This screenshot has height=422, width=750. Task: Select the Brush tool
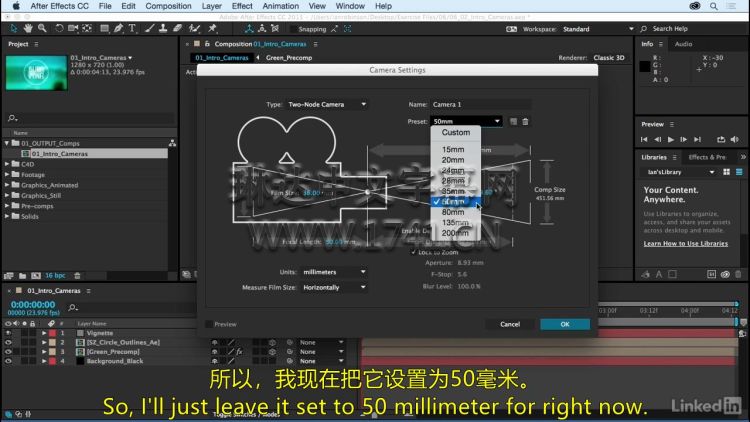149,29
